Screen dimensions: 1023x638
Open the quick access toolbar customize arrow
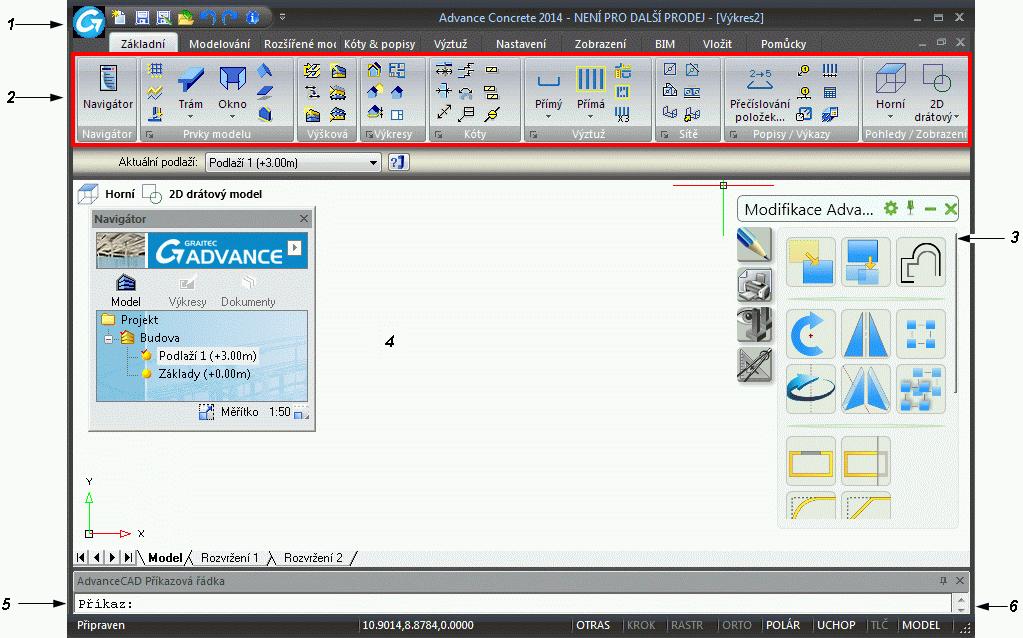(282, 17)
